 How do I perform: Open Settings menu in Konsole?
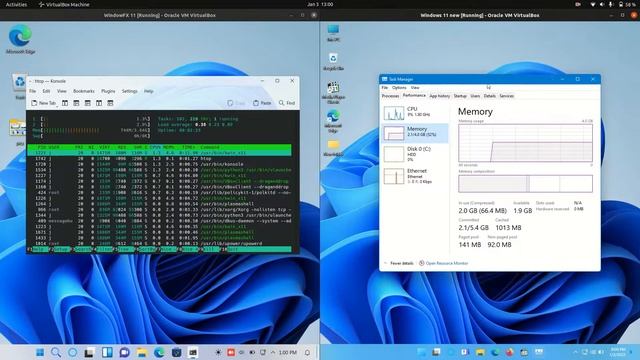click(129, 91)
